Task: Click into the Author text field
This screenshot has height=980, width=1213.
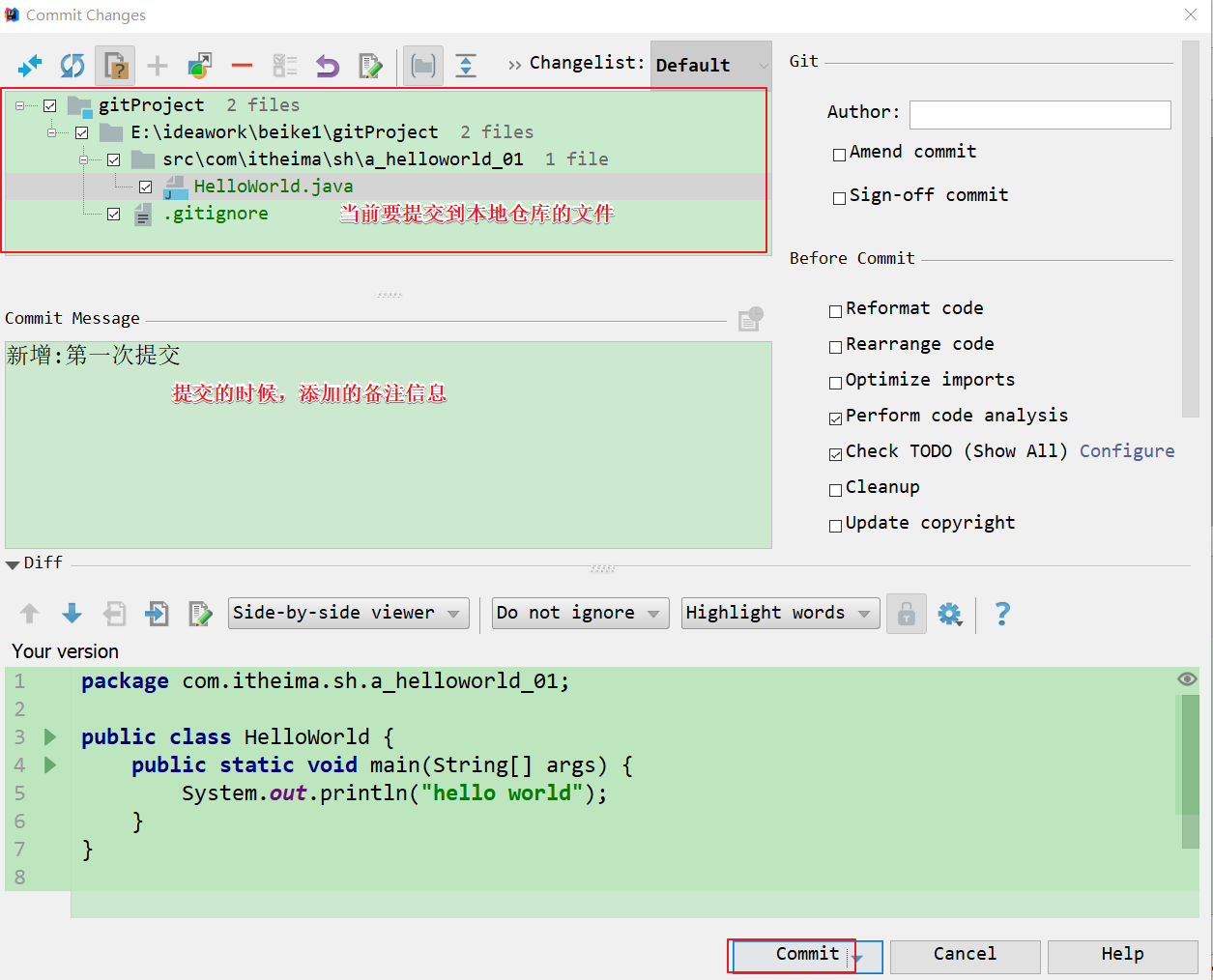Action: click(x=1039, y=115)
